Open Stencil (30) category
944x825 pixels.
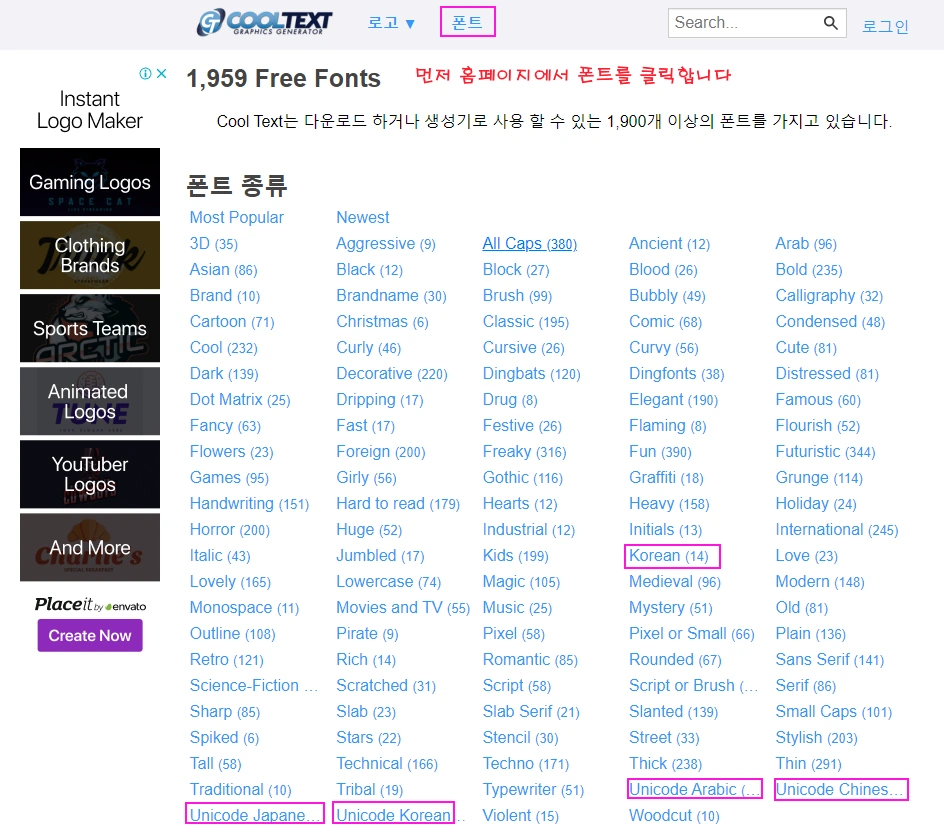pyautogui.click(x=520, y=738)
